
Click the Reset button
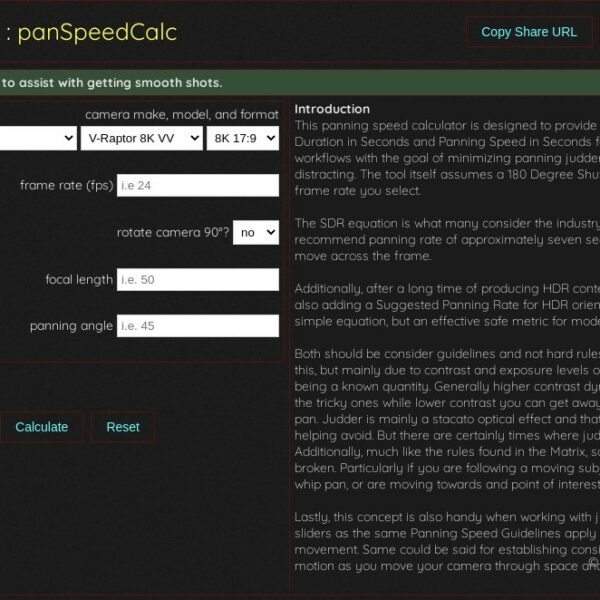123,427
